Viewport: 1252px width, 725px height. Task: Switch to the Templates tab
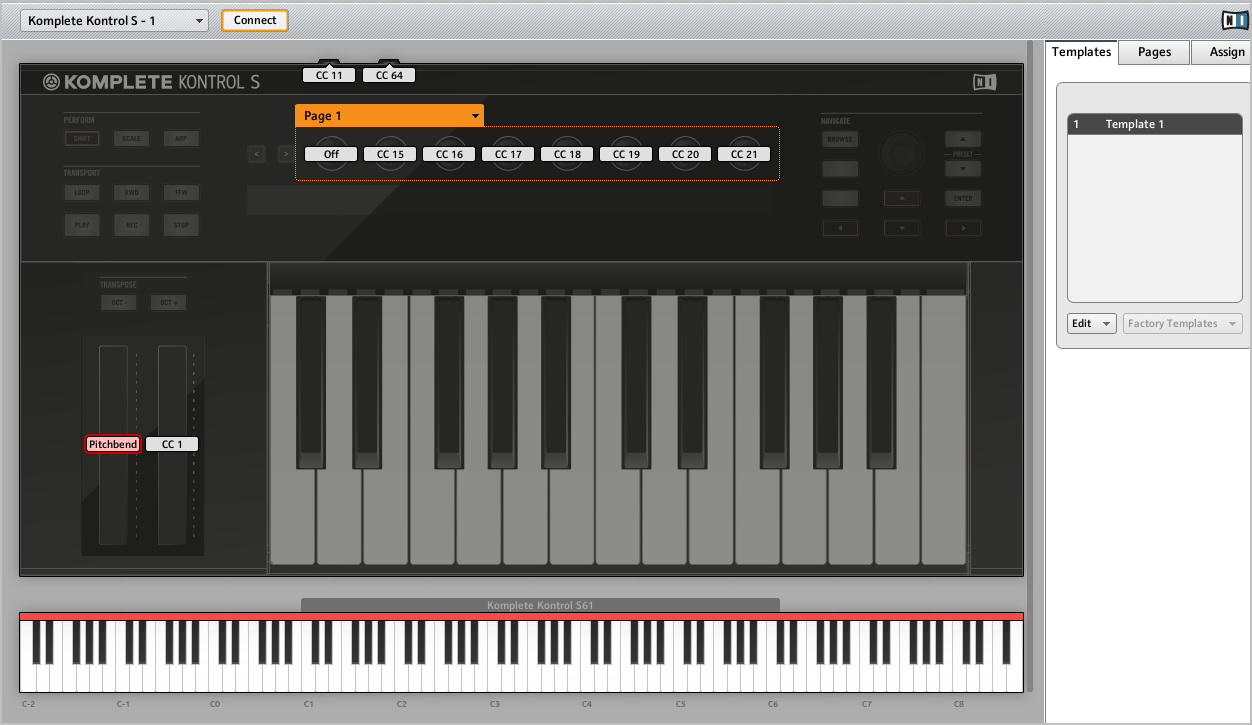[x=1081, y=52]
